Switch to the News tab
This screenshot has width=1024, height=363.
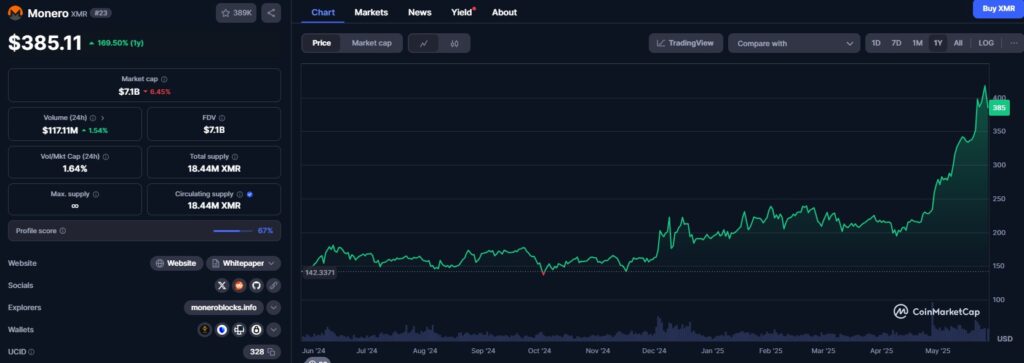click(419, 12)
